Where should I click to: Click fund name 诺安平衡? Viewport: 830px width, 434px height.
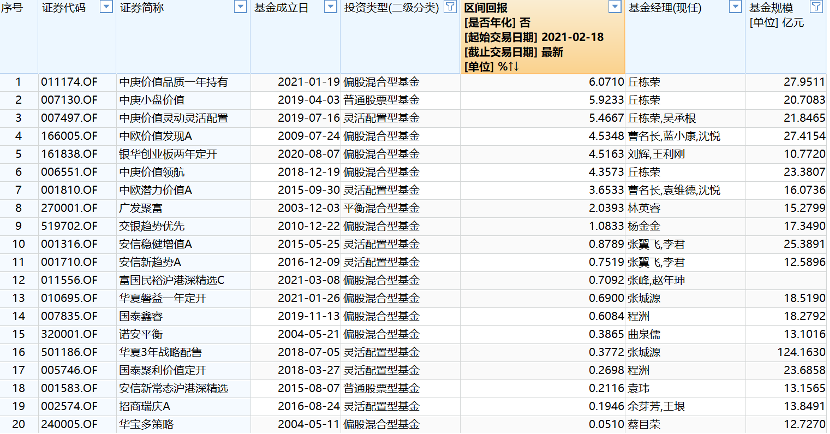pyautogui.click(x=141, y=334)
